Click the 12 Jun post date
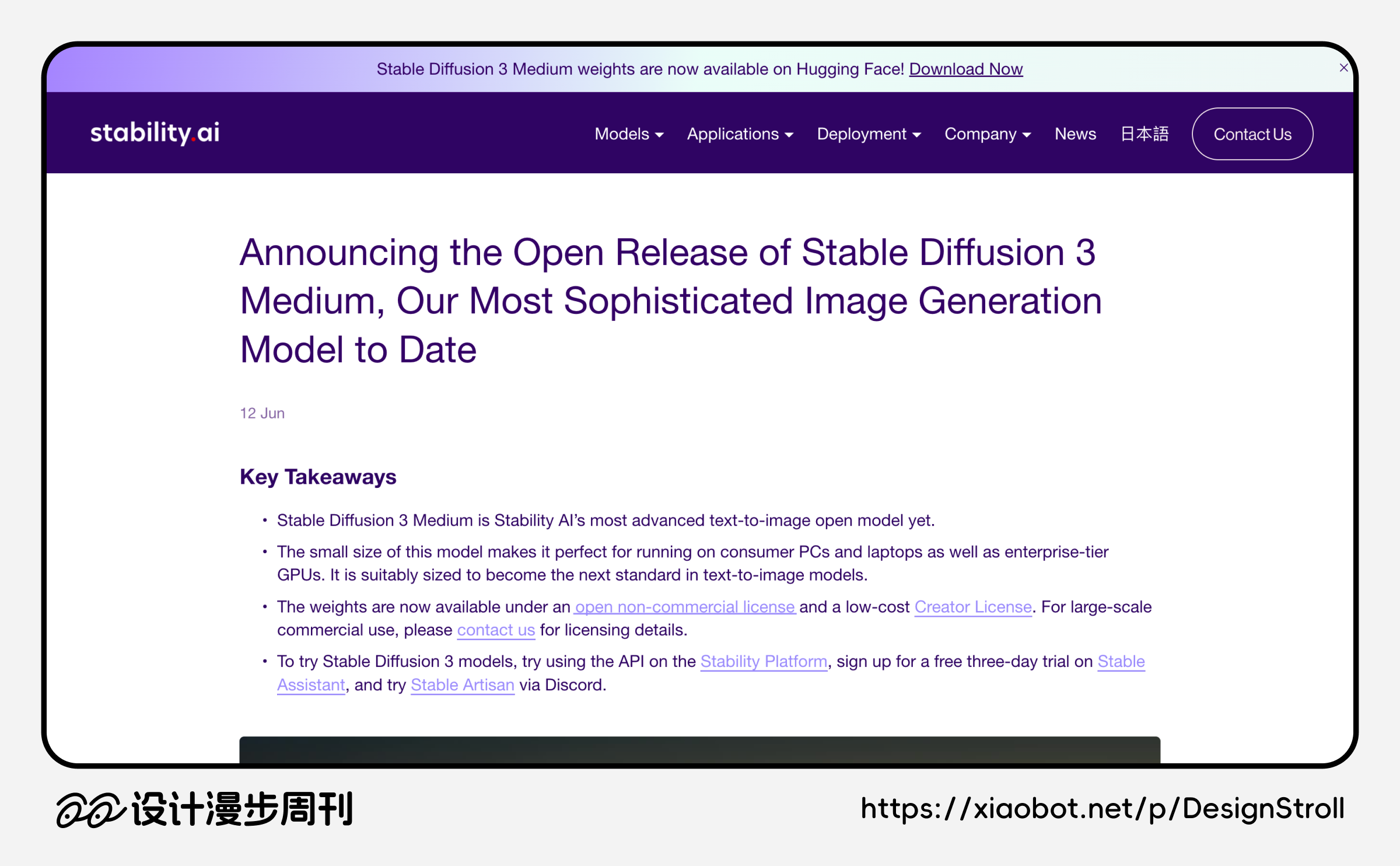Screen dimensions: 1400x866 point(262,413)
